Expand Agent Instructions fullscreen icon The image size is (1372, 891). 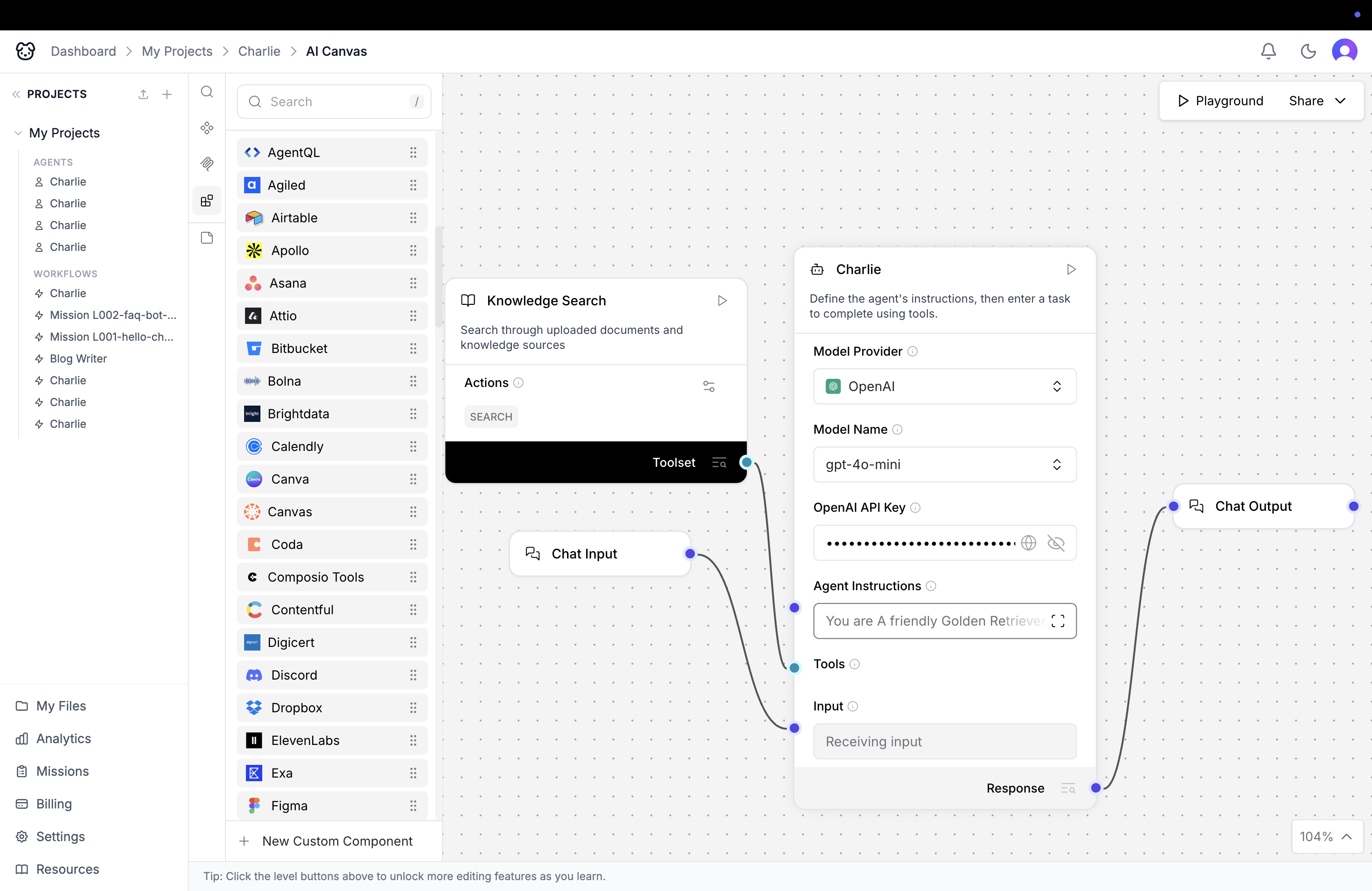pyautogui.click(x=1057, y=621)
